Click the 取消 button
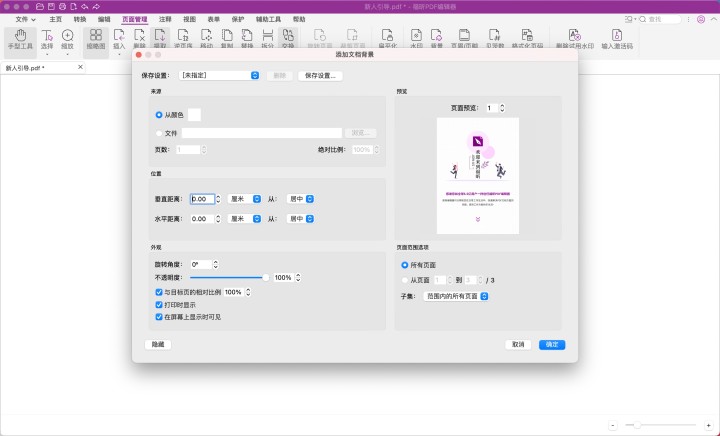Screen dimensions: 720x436 pos(518,344)
